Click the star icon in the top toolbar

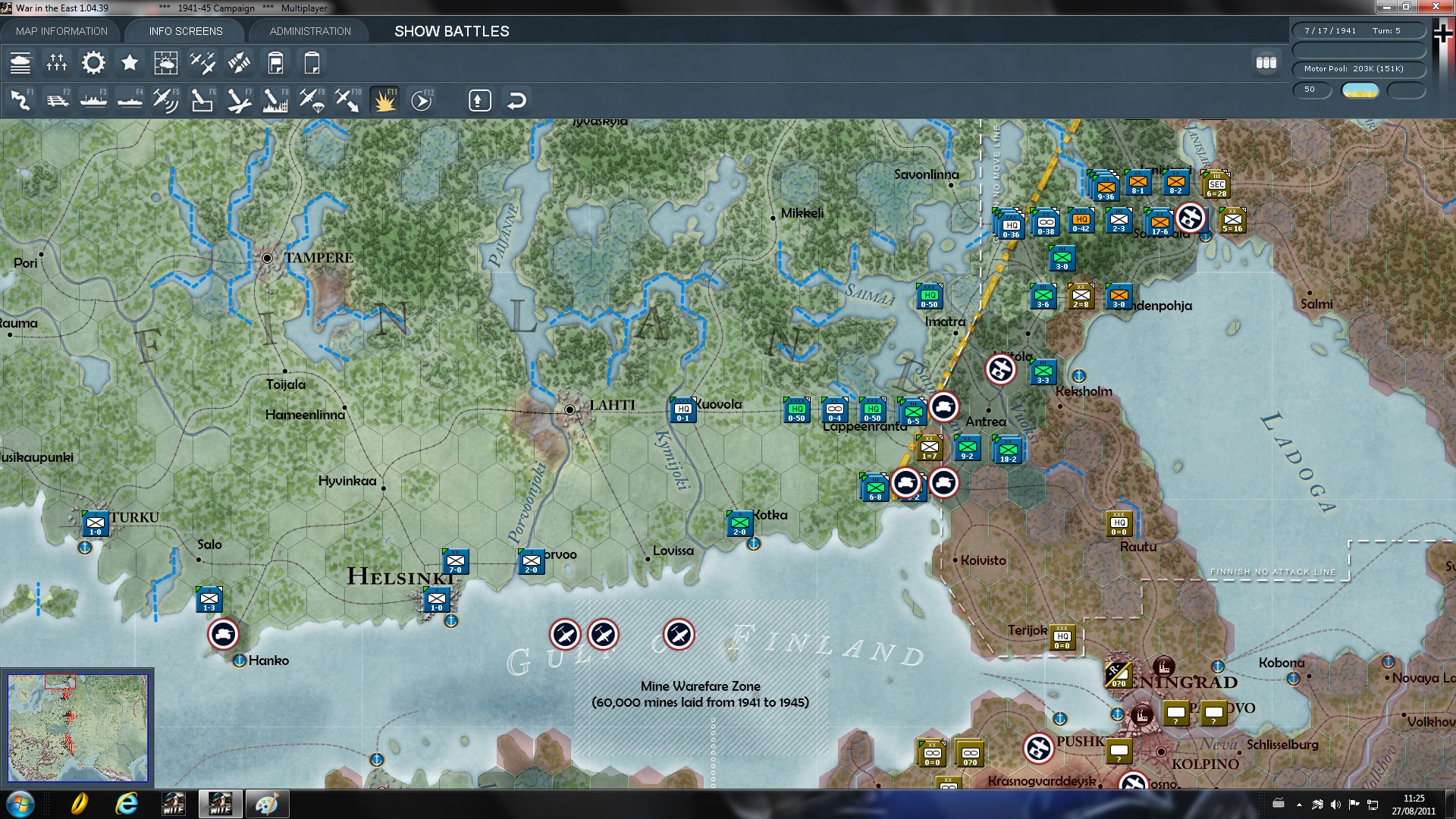point(130,63)
